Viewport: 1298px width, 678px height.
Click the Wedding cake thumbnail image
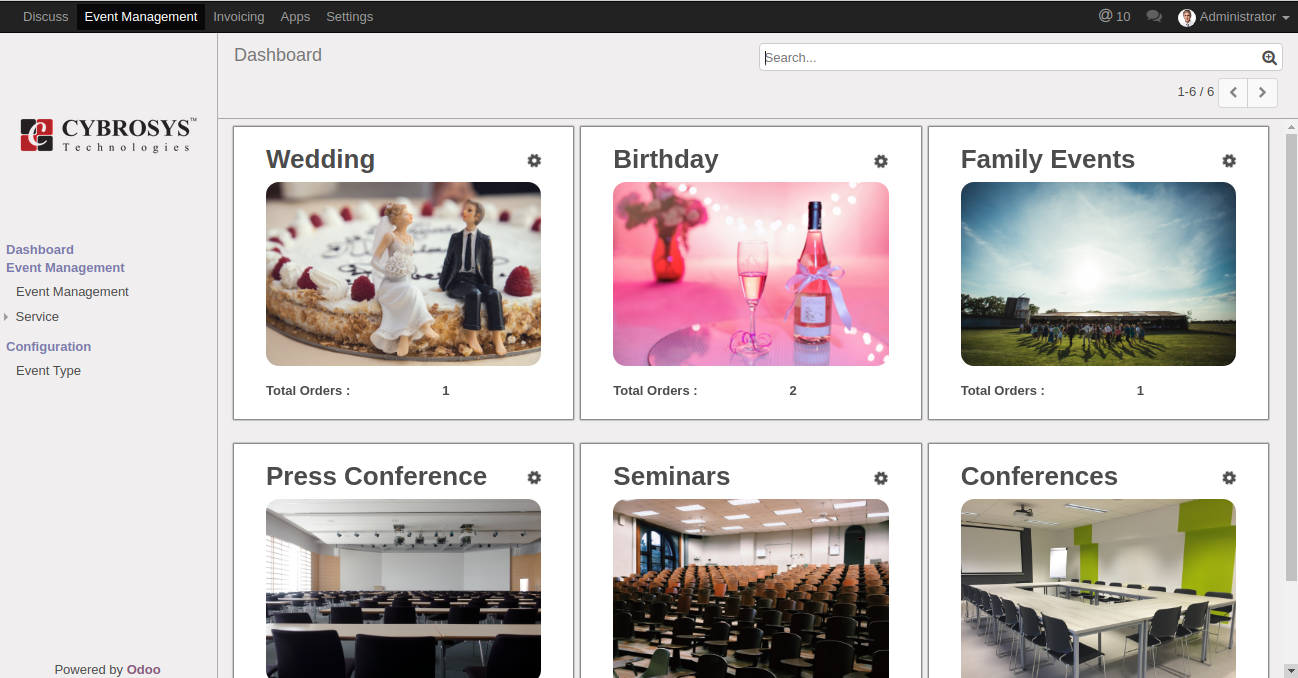pos(403,274)
